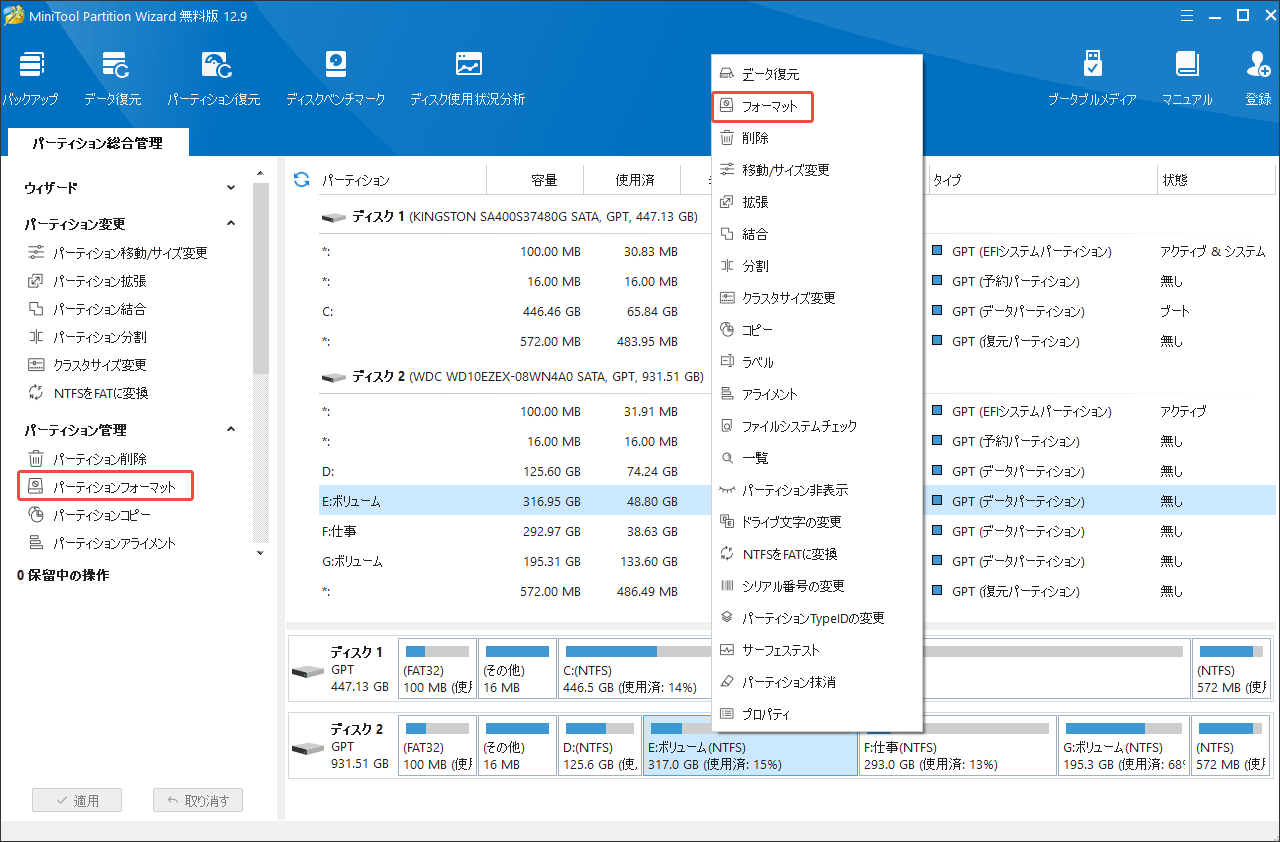Click the 使用済 column header
The image size is (1280, 842).
634,180
